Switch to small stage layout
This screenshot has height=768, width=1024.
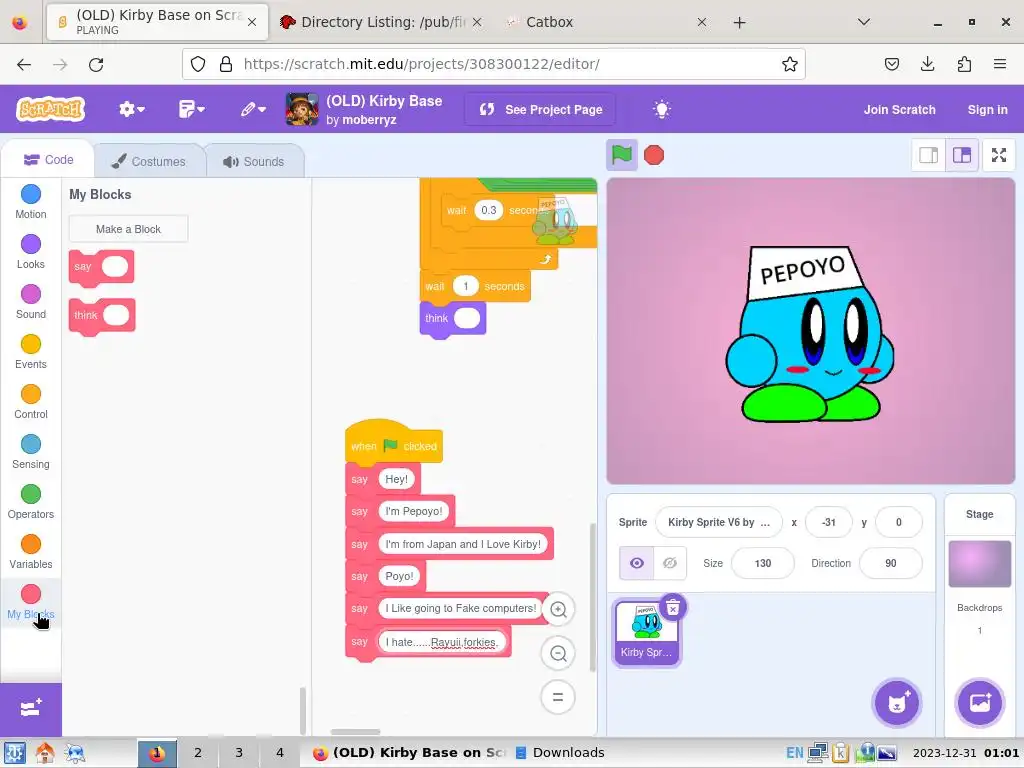tap(928, 155)
